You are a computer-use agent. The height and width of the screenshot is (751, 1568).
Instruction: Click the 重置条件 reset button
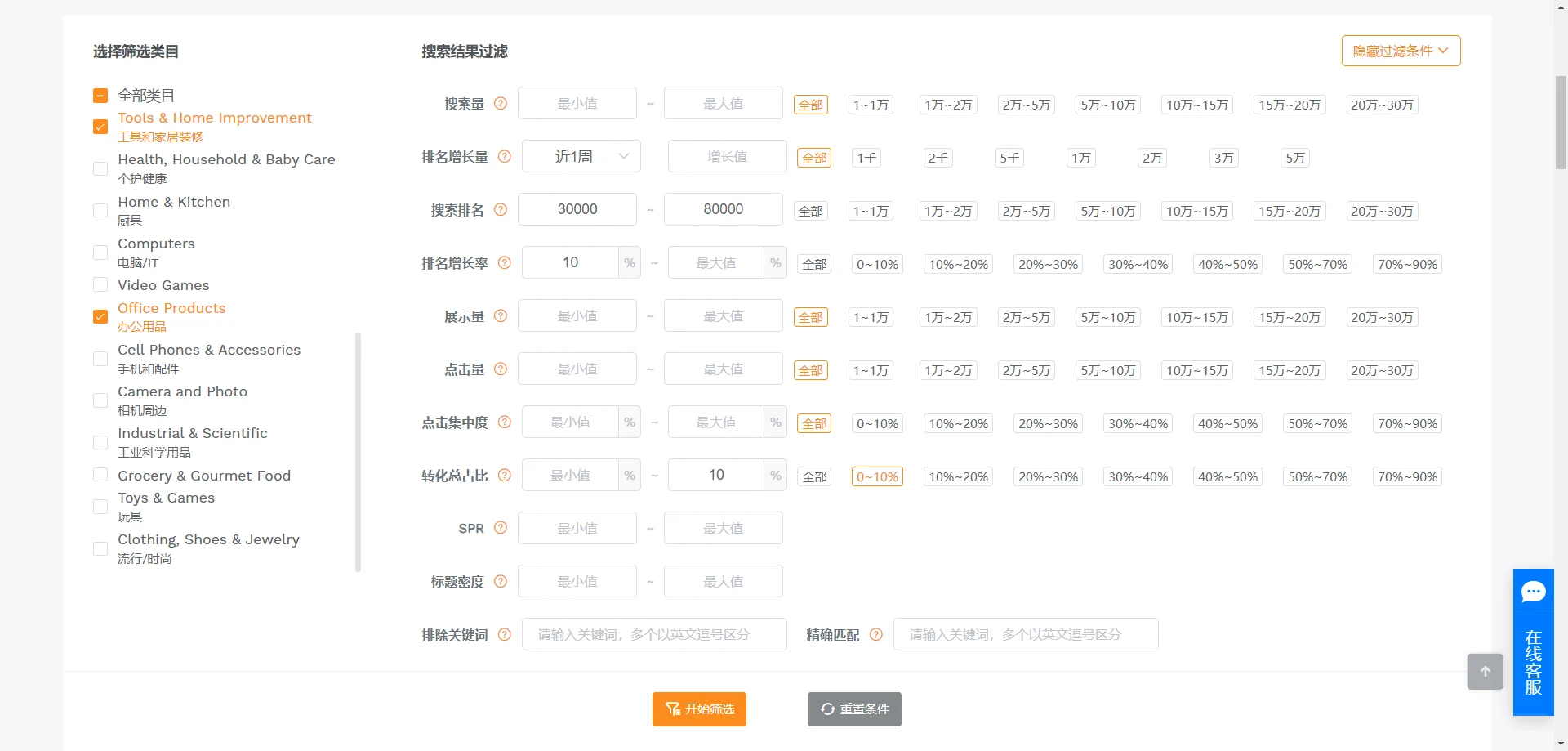853,709
